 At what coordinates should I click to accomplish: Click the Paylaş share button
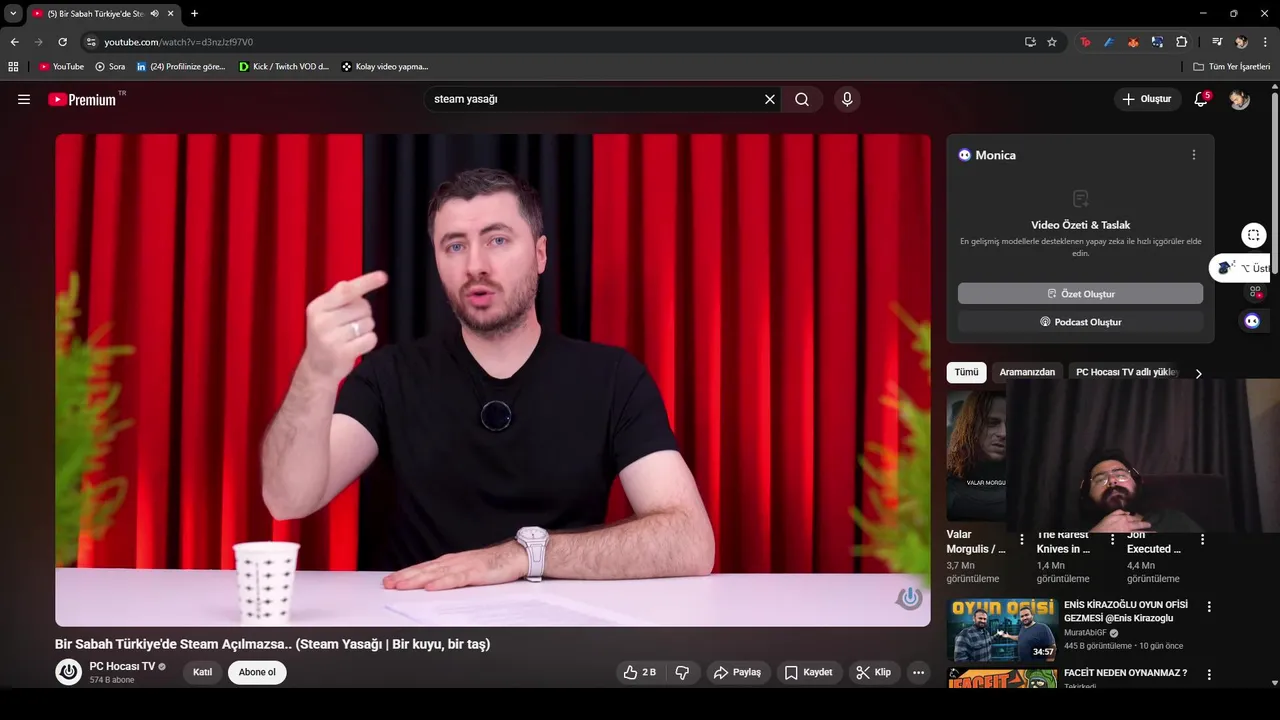click(x=737, y=672)
